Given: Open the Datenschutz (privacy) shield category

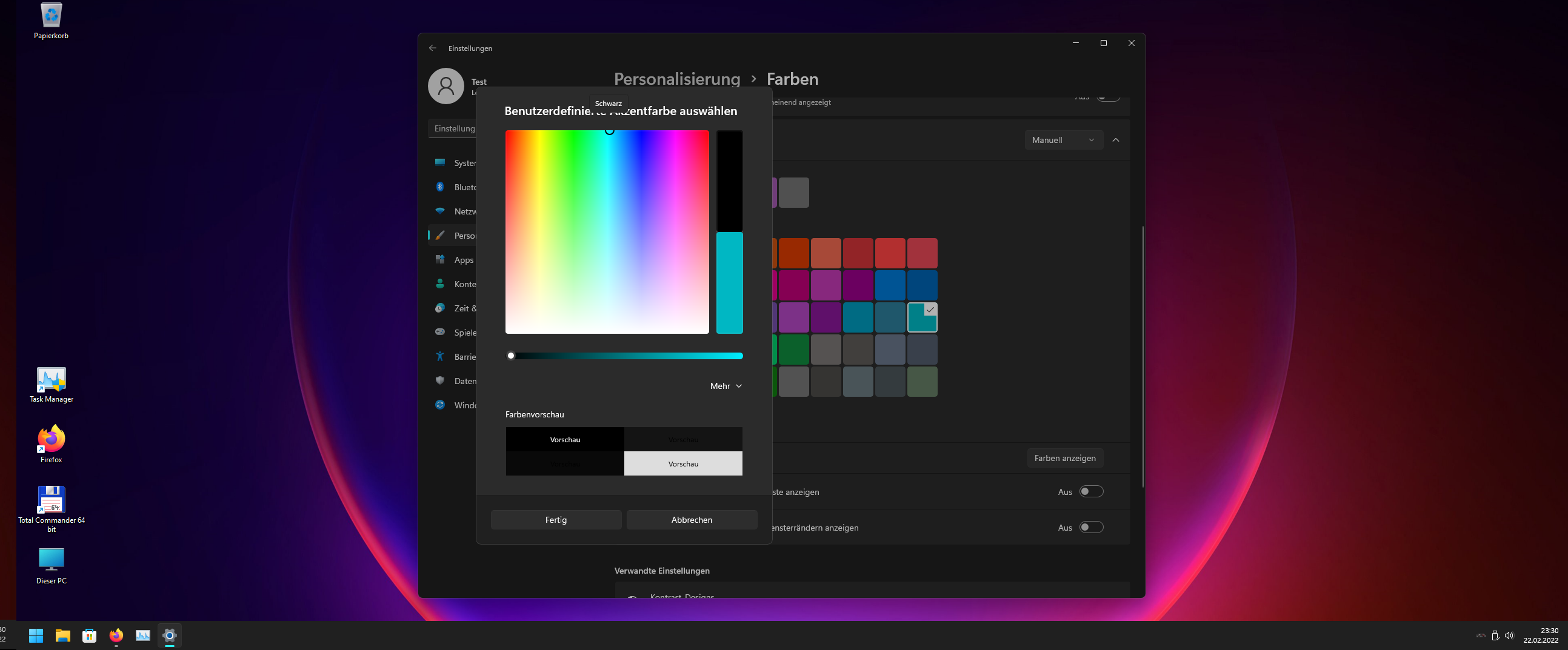Looking at the screenshot, I should [453, 381].
